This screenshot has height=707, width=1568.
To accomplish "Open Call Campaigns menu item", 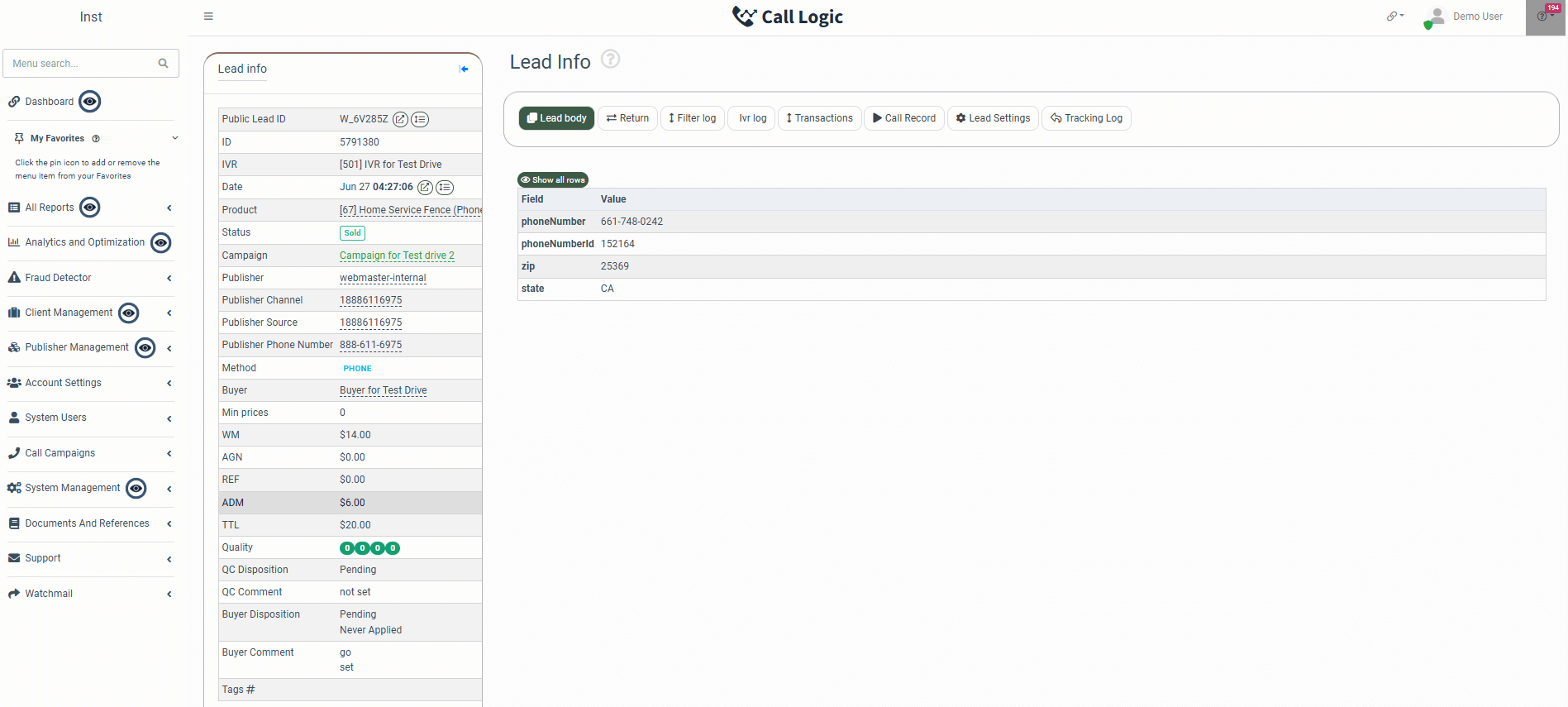I will pyautogui.click(x=60, y=453).
